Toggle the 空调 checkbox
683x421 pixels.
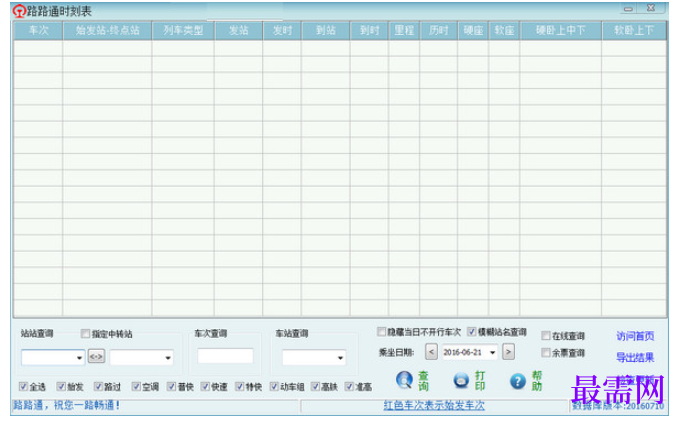136,386
